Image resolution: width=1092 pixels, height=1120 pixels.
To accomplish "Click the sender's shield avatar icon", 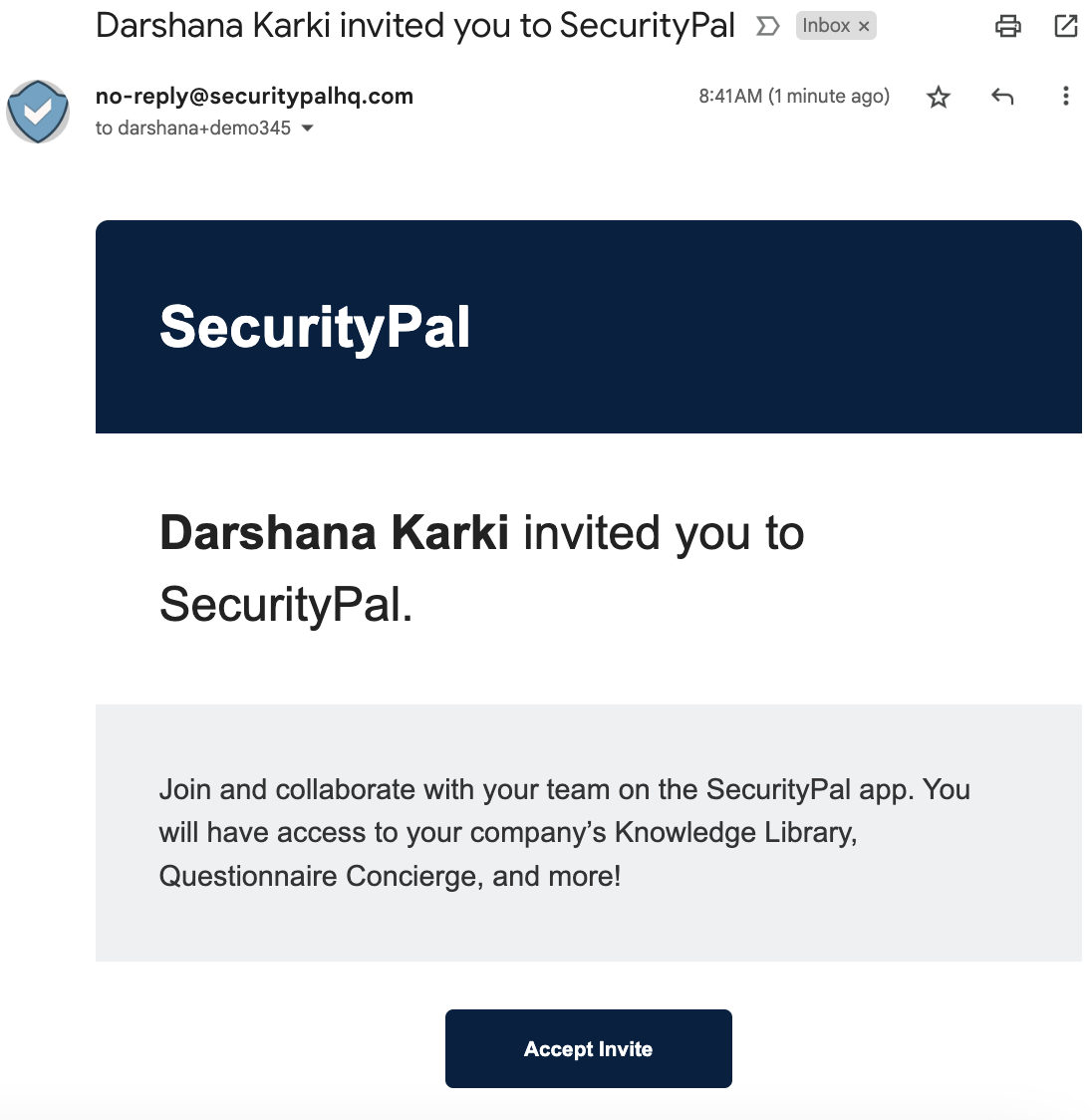I will [38, 112].
